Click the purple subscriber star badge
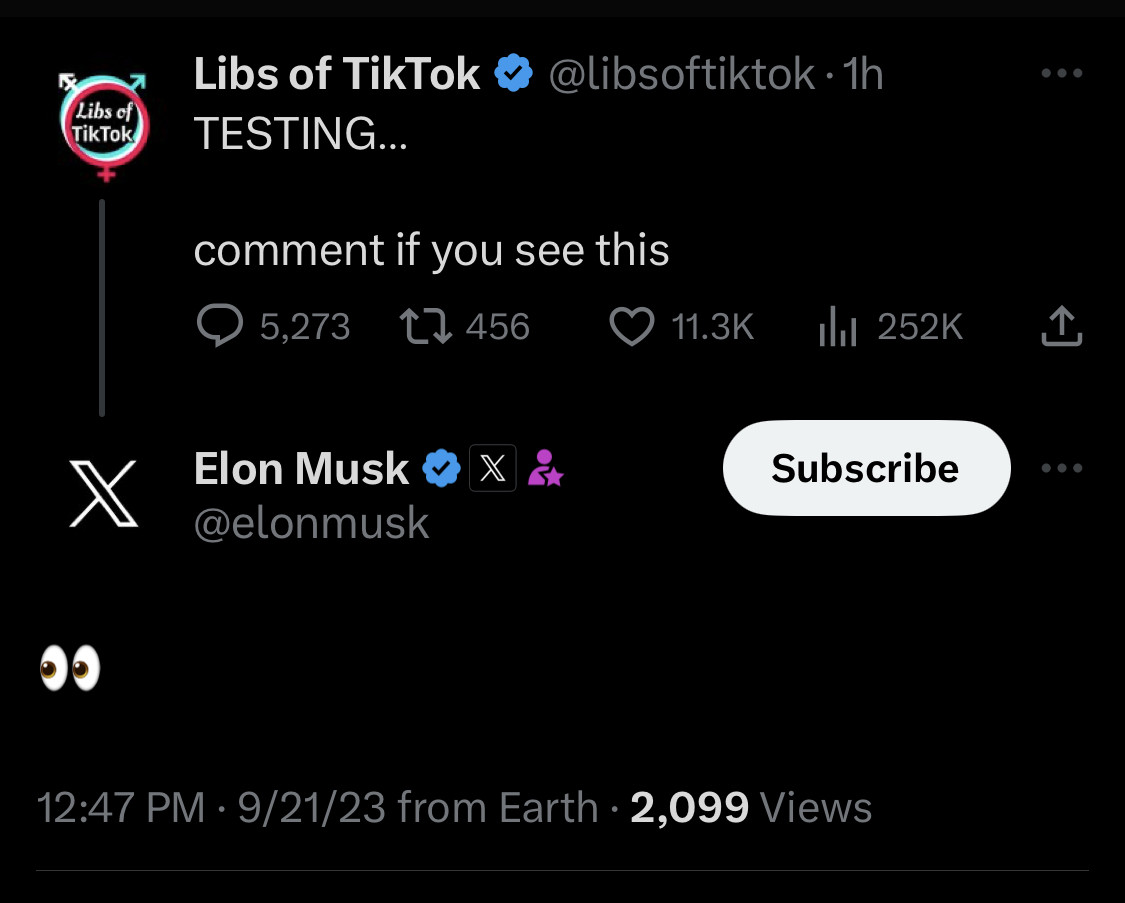The width and height of the screenshot is (1125, 903). pyautogui.click(x=545, y=468)
